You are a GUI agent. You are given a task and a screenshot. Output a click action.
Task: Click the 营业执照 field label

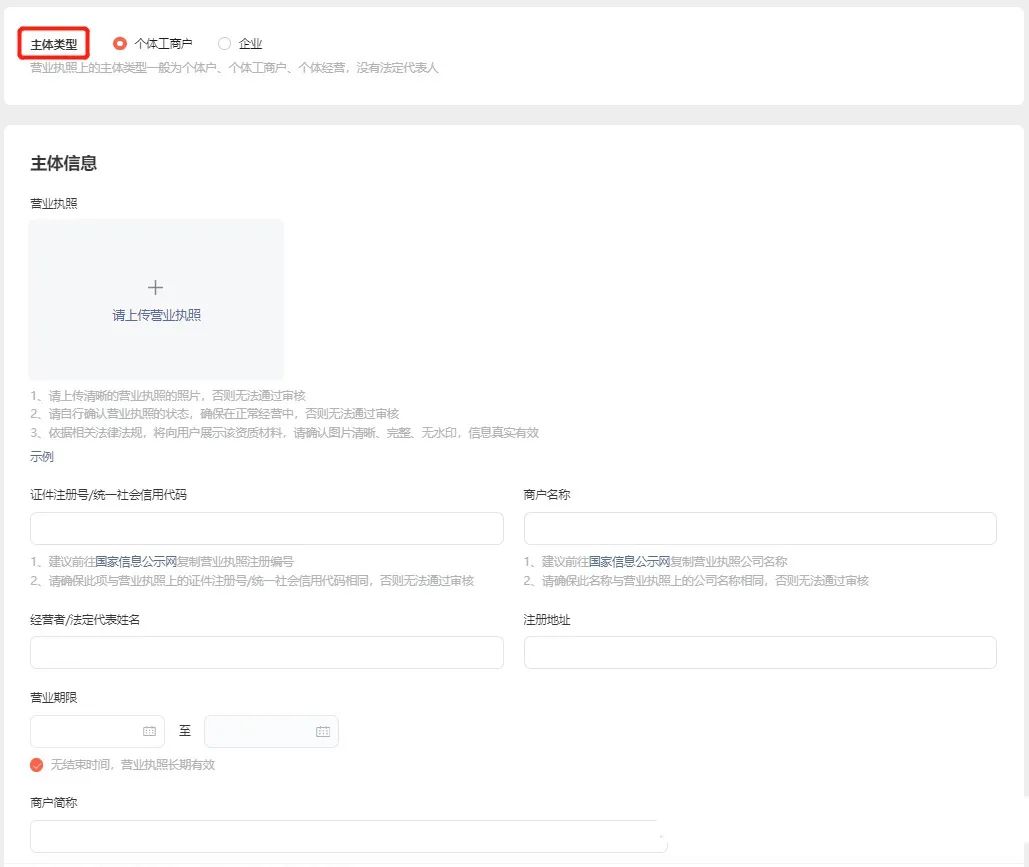(x=54, y=203)
